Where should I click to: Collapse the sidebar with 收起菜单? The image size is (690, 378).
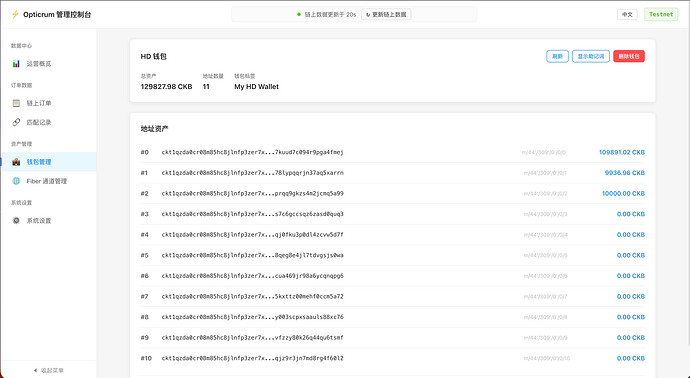click(48, 371)
